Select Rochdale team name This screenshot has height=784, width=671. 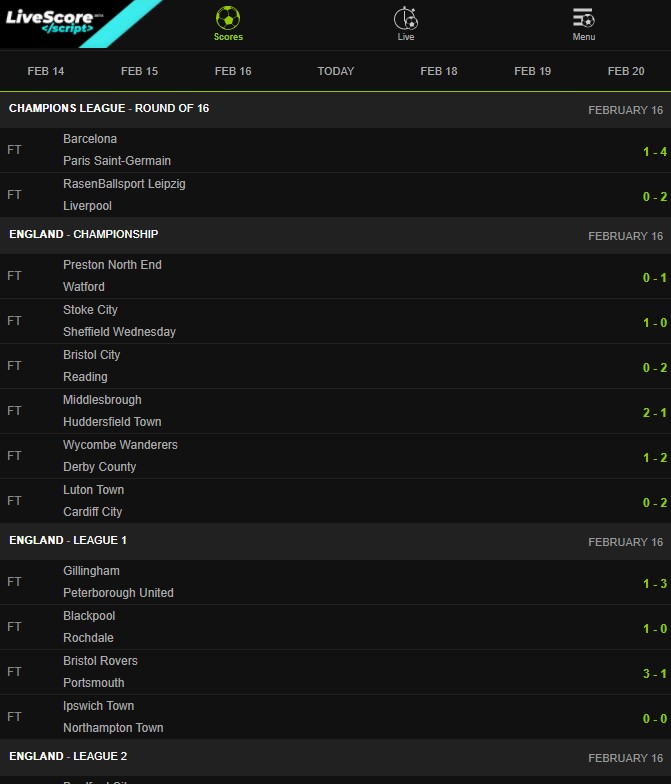88,638
